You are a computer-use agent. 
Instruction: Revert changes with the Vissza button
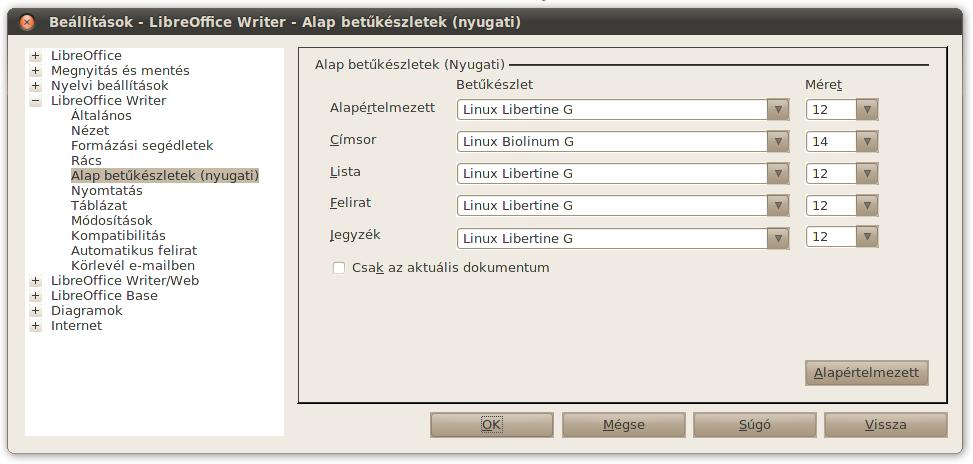tap(886, 425)
